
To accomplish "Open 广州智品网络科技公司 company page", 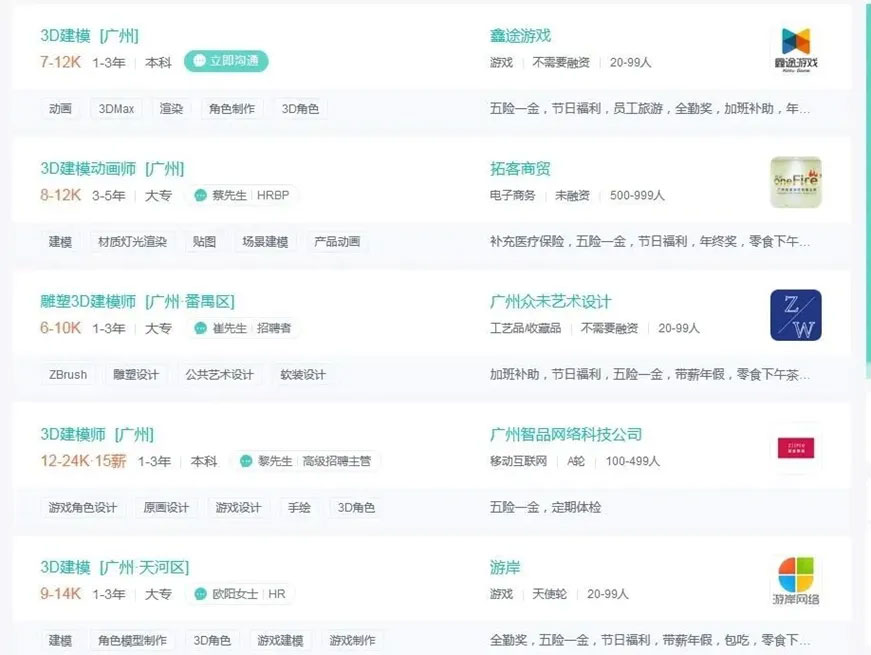I will (x=565, y=435).
